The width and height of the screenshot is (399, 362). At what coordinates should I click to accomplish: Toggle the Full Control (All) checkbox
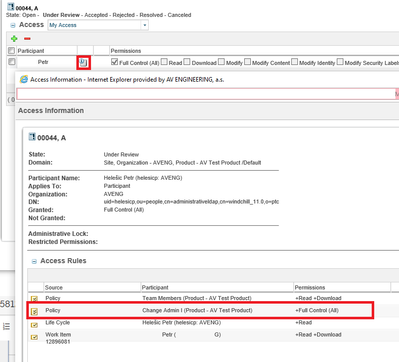point(114,62)
